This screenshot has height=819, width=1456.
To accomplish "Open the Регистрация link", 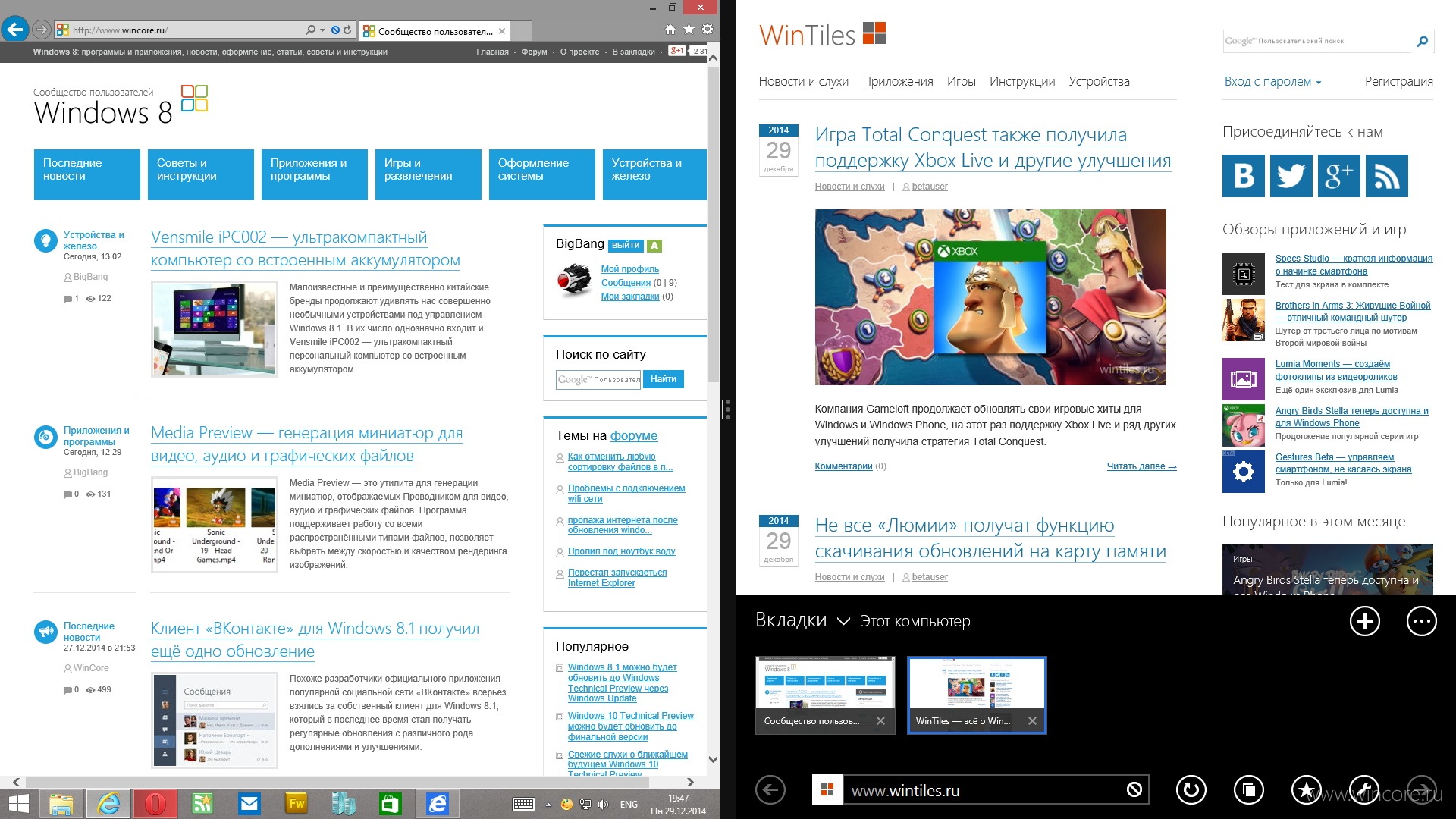I will click(1398, 81).
